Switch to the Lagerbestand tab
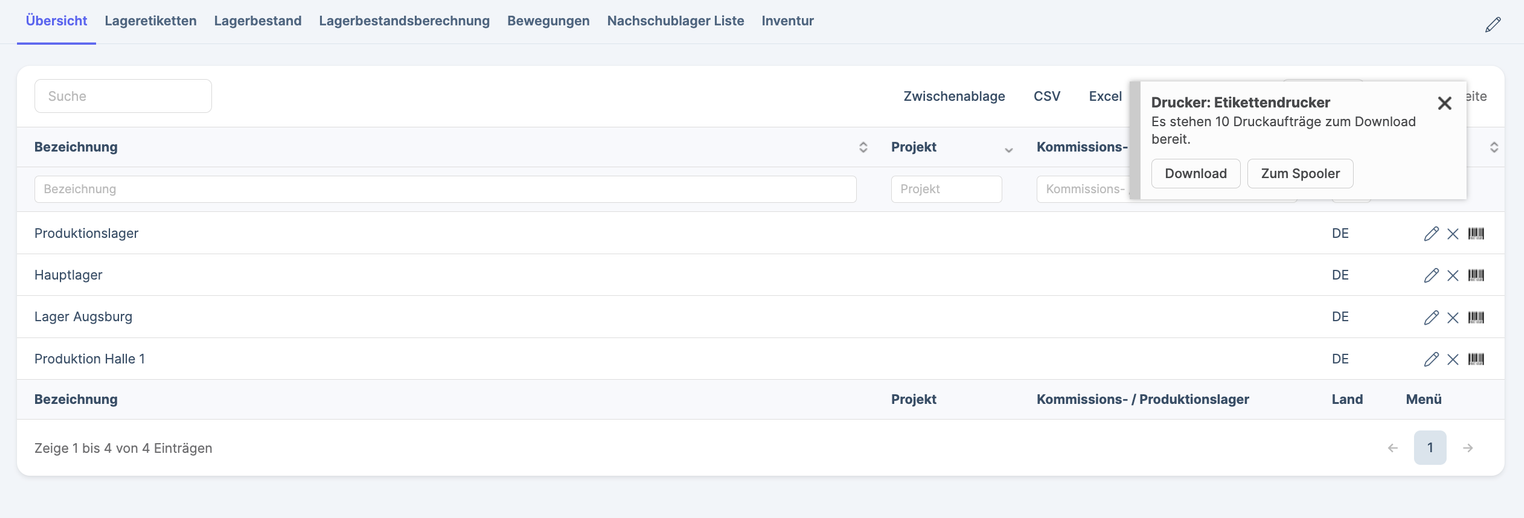Image resolution: width=1524 pixels, height=518 pixels. tap(257, 21)
